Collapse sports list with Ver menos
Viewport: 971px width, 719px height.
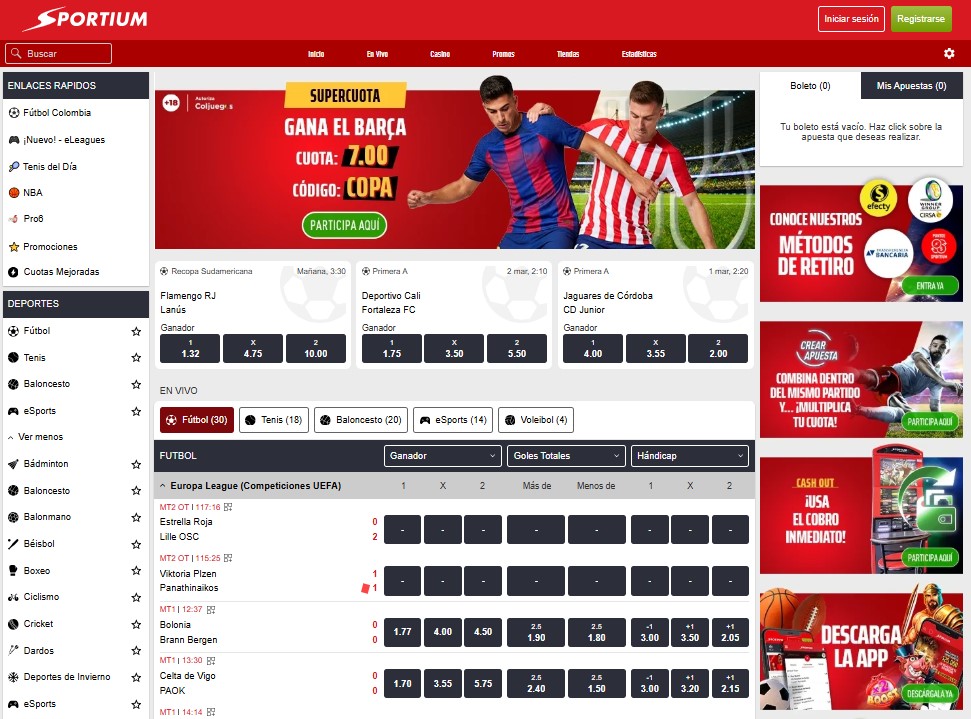pos(35,437)
